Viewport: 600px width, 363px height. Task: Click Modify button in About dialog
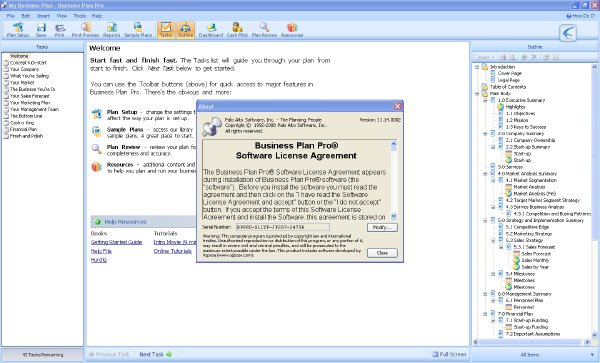point(382,227)
